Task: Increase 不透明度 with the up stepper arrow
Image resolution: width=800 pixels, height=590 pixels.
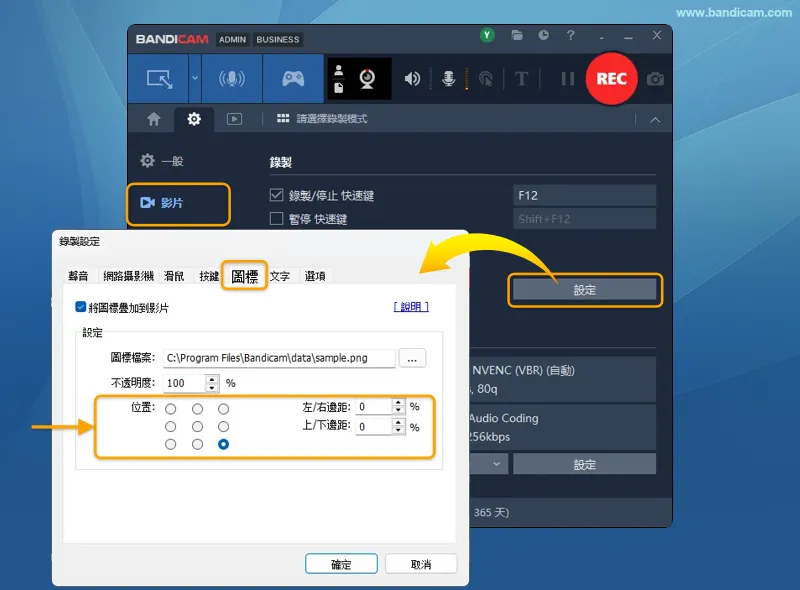Action: tap(212, 379)
